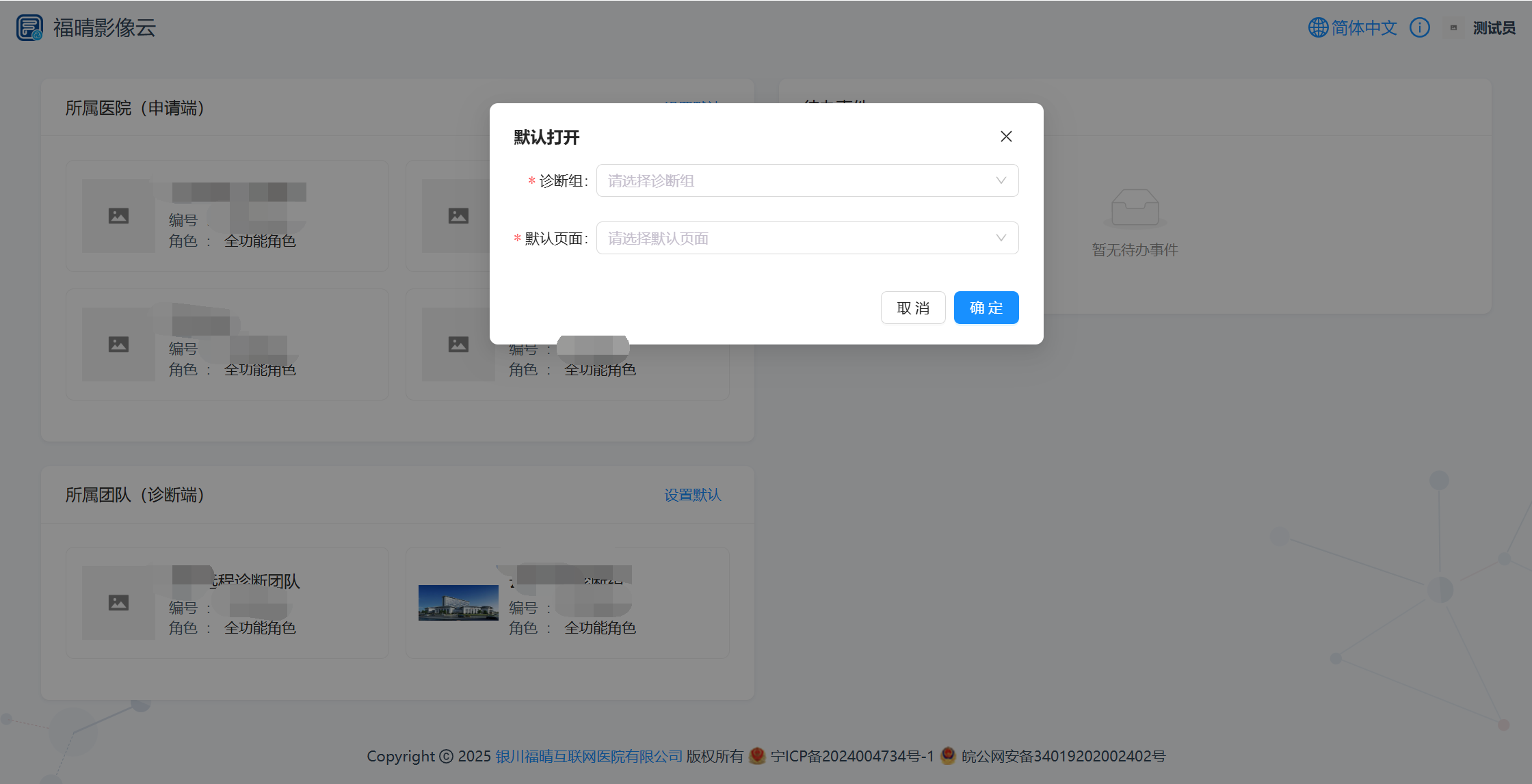1532x784 pixels.
Task: Click the badge icon before 宁ICP备2024004734号-1
Action: [758, 757]
